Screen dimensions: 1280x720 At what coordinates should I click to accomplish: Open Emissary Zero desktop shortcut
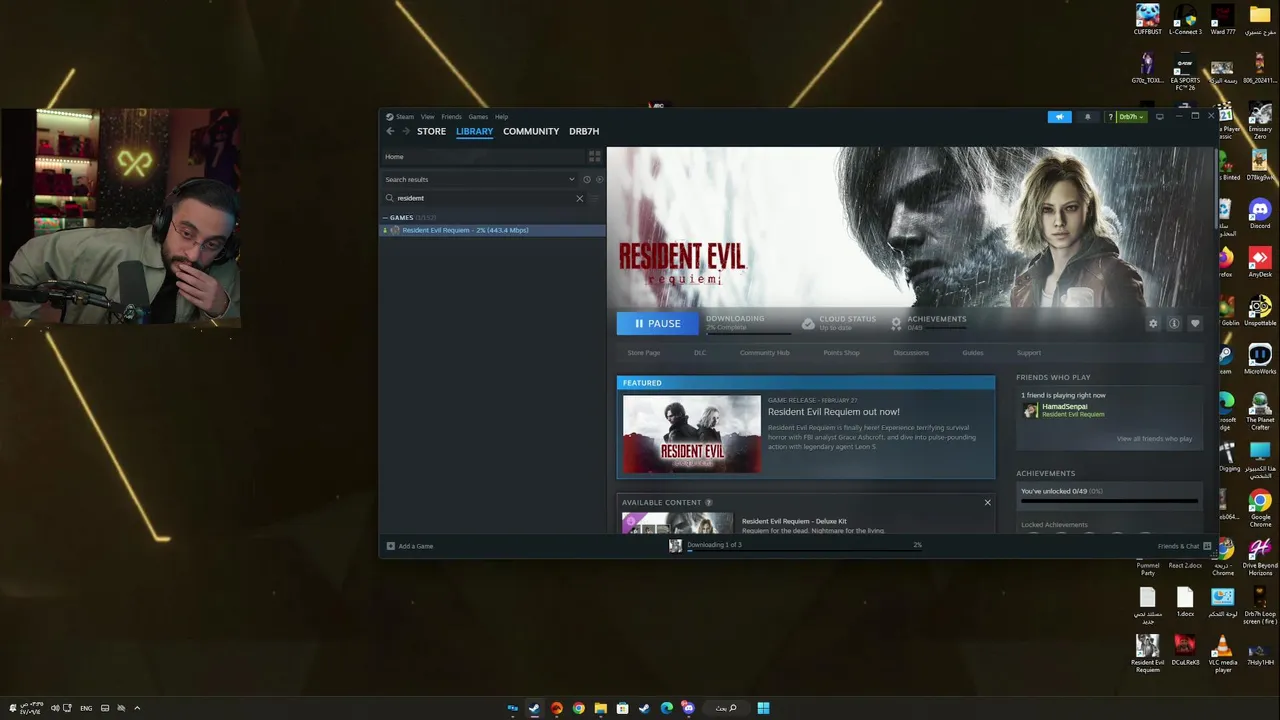tap(1259, 120)
